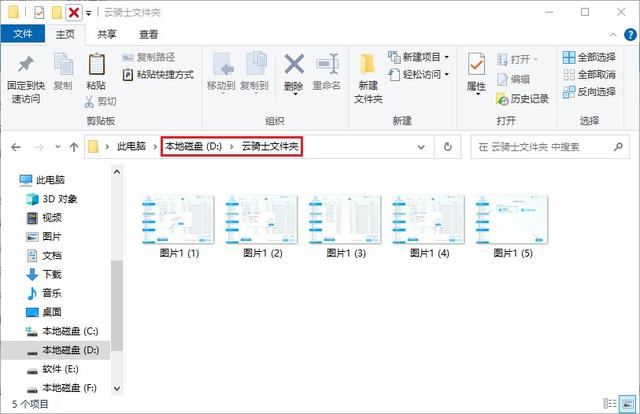640x414 pixels.
Task: Click the Up one level arrow
Action: coord(74,147)
